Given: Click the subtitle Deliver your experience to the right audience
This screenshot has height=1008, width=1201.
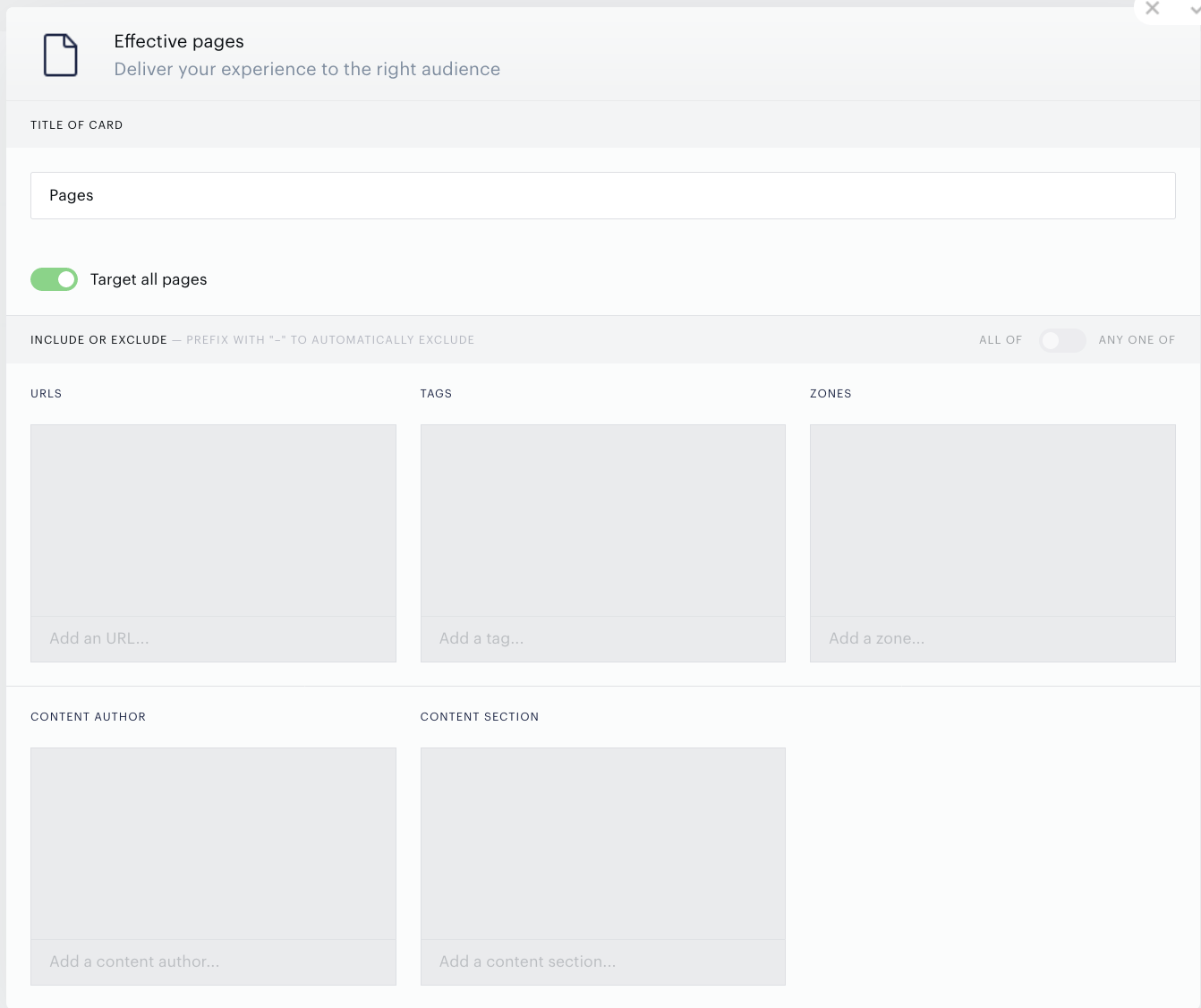Looking at the screenshot, I should (307, 70).
